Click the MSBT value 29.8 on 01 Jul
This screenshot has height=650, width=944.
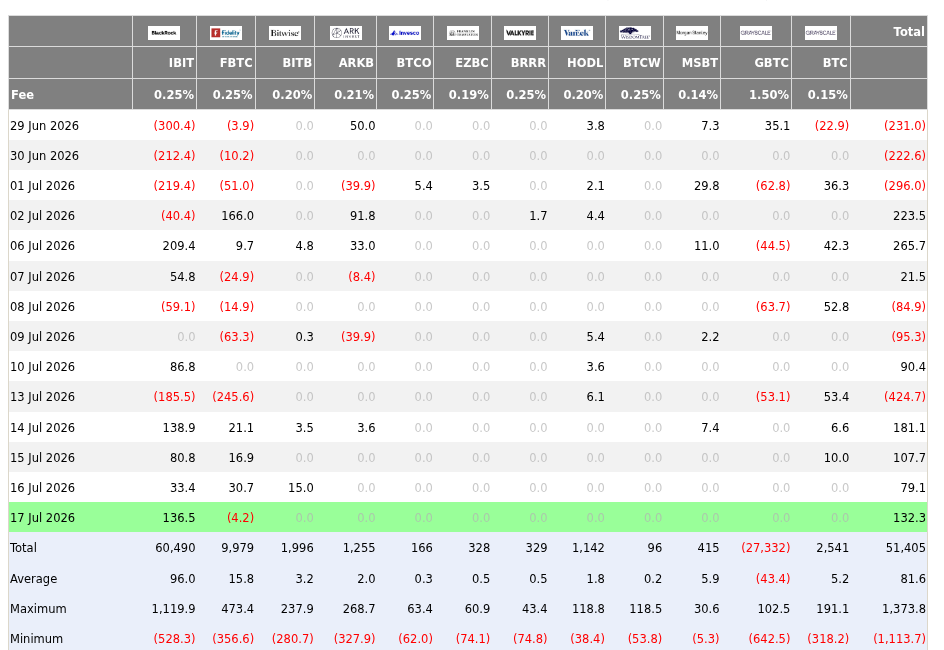pos(706,185)
